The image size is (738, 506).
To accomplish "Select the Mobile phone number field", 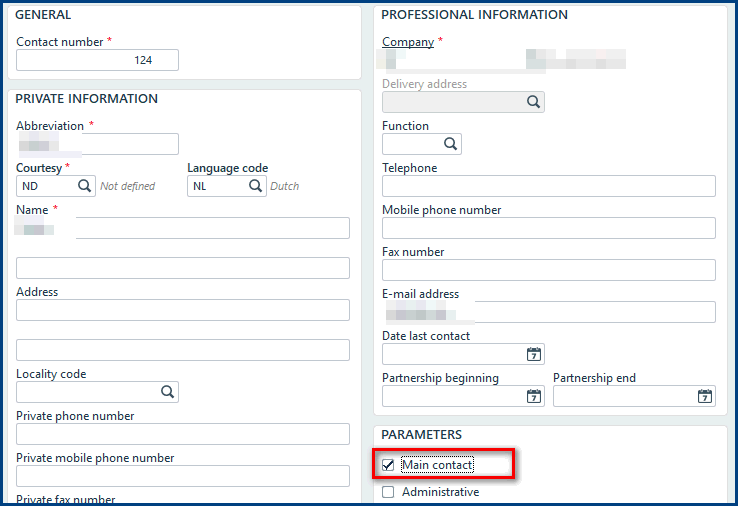I will tap(548, 228).
